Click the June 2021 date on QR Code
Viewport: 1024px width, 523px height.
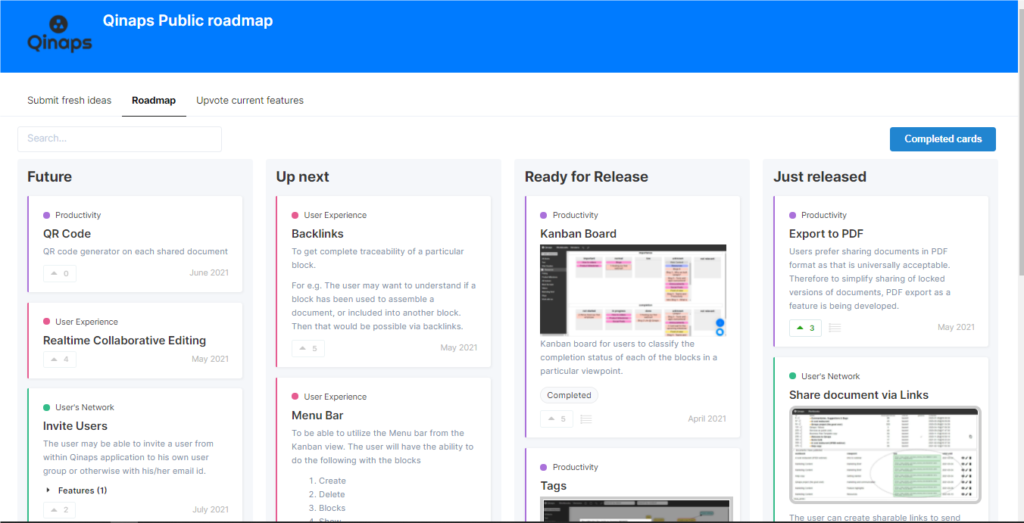(x=209, y=273)
